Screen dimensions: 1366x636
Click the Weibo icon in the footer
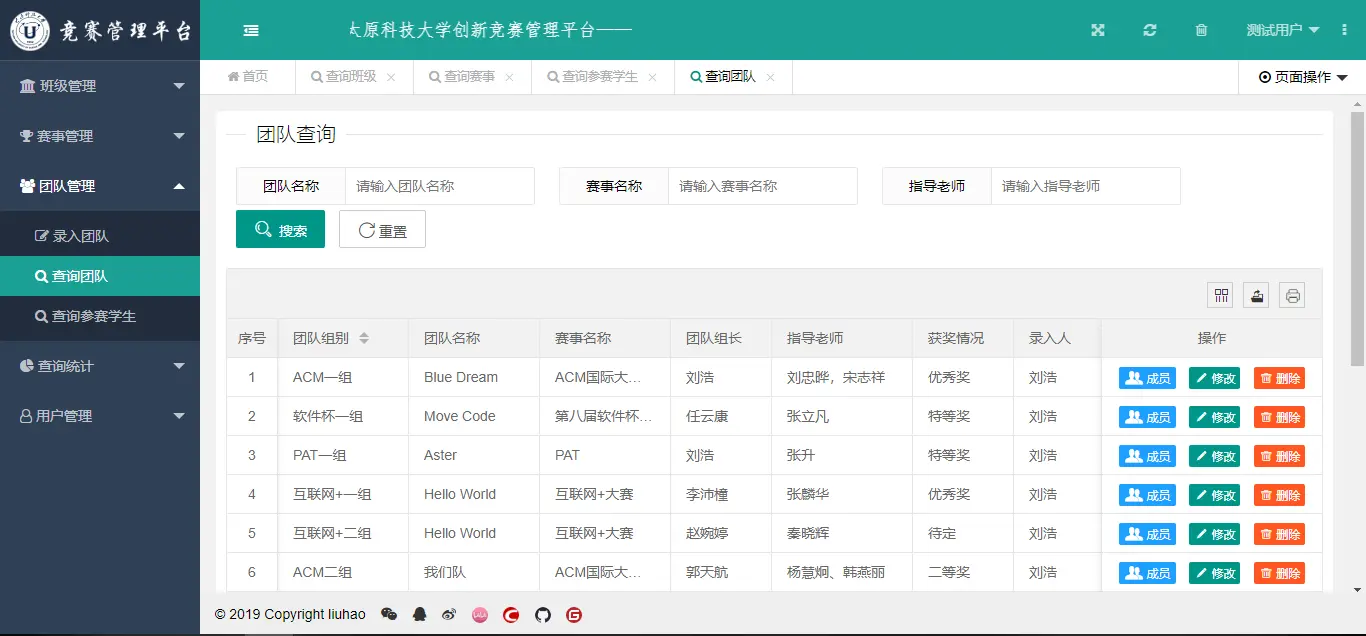(449, 614)
